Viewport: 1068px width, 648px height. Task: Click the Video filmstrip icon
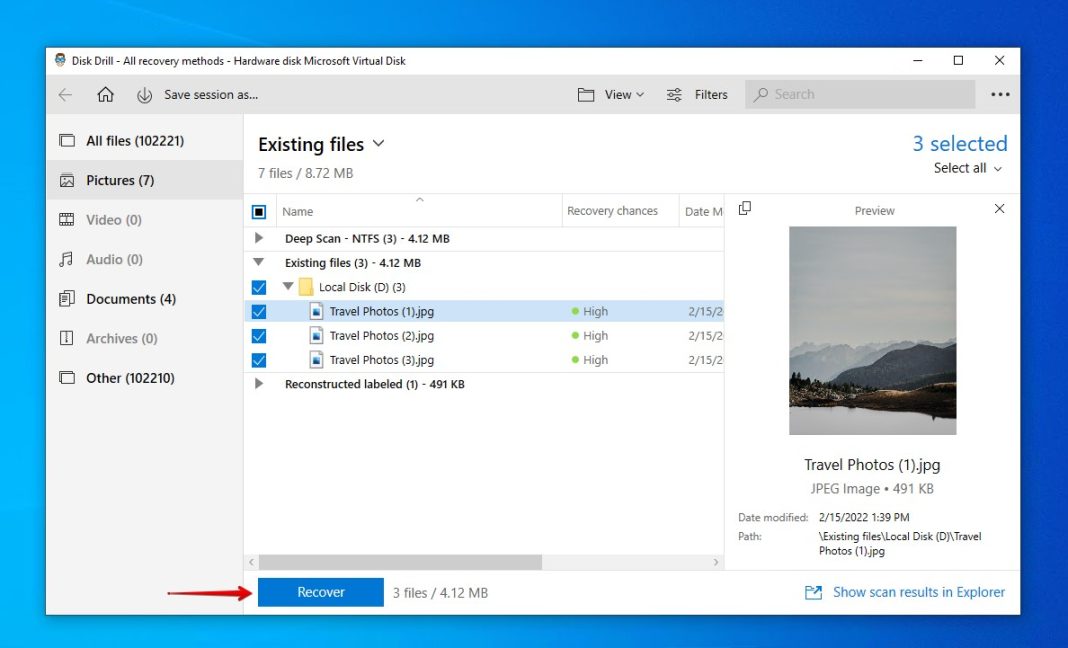pyautogui.click(x=67, y=219)
